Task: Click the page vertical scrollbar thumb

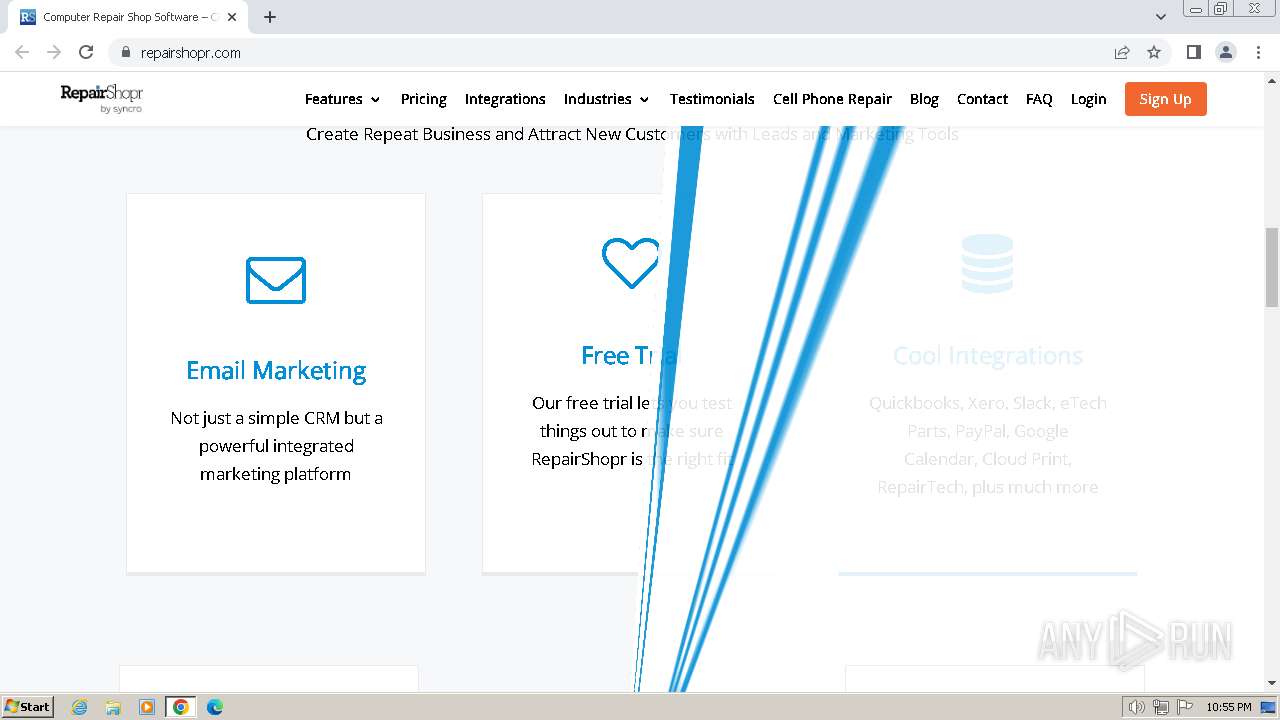Action: point(1272,267)
